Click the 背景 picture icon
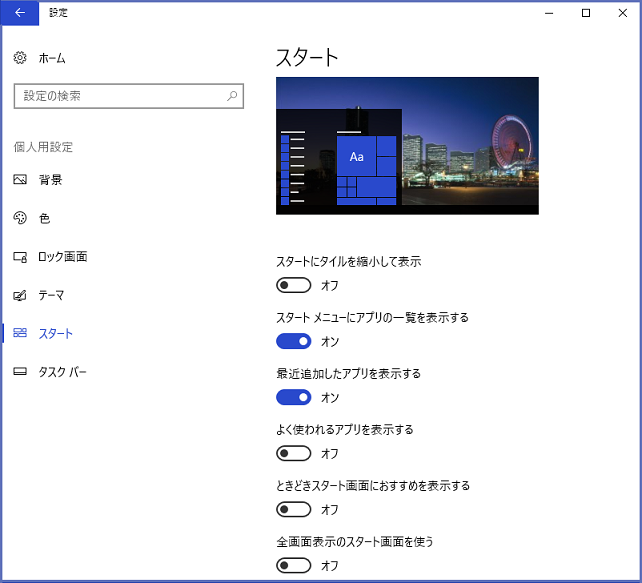The width and height of the screenshot is (642, 583). coord(20,179)
